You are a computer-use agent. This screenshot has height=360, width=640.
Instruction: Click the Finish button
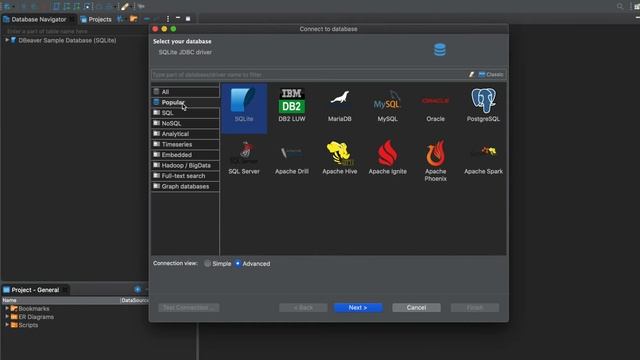coord(475,307)
